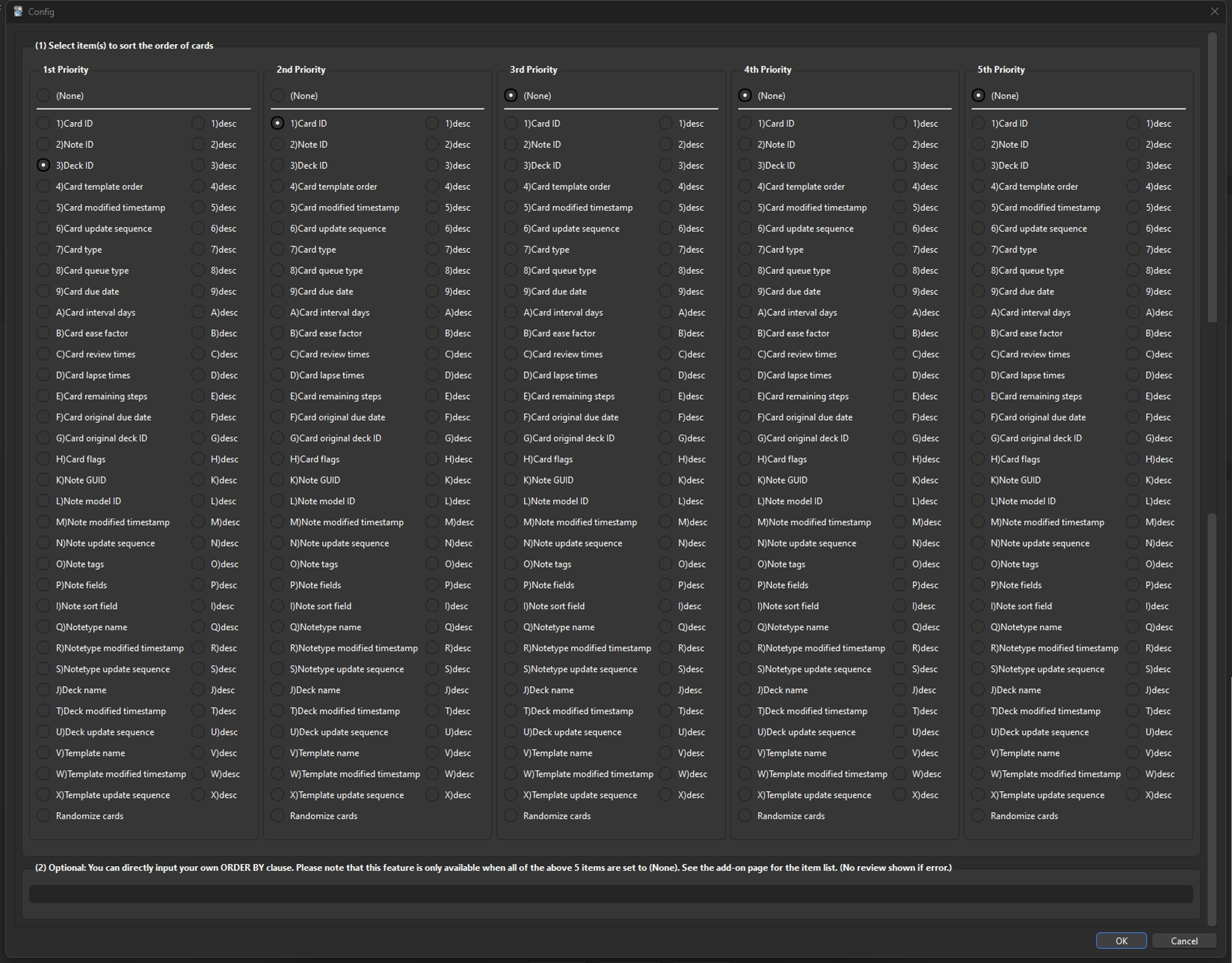1232x963 pixels.
Task: Choose Note tags in 4th Priority
Action: coord(745,564)
